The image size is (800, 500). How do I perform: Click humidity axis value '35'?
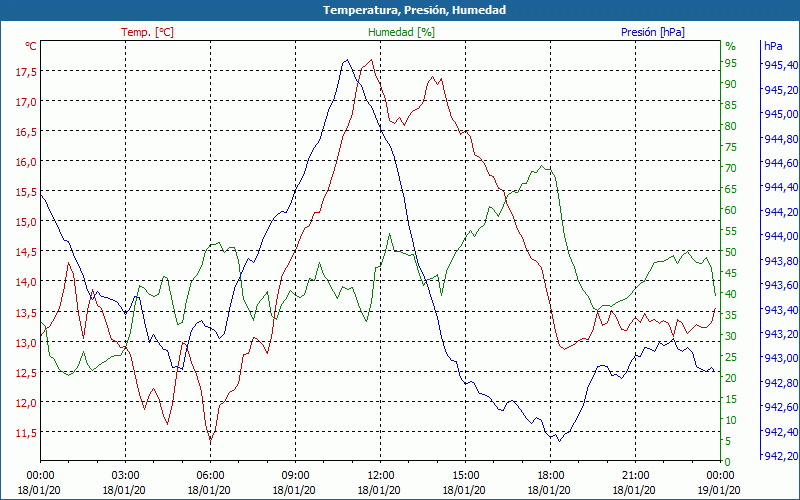pos(731,315)
